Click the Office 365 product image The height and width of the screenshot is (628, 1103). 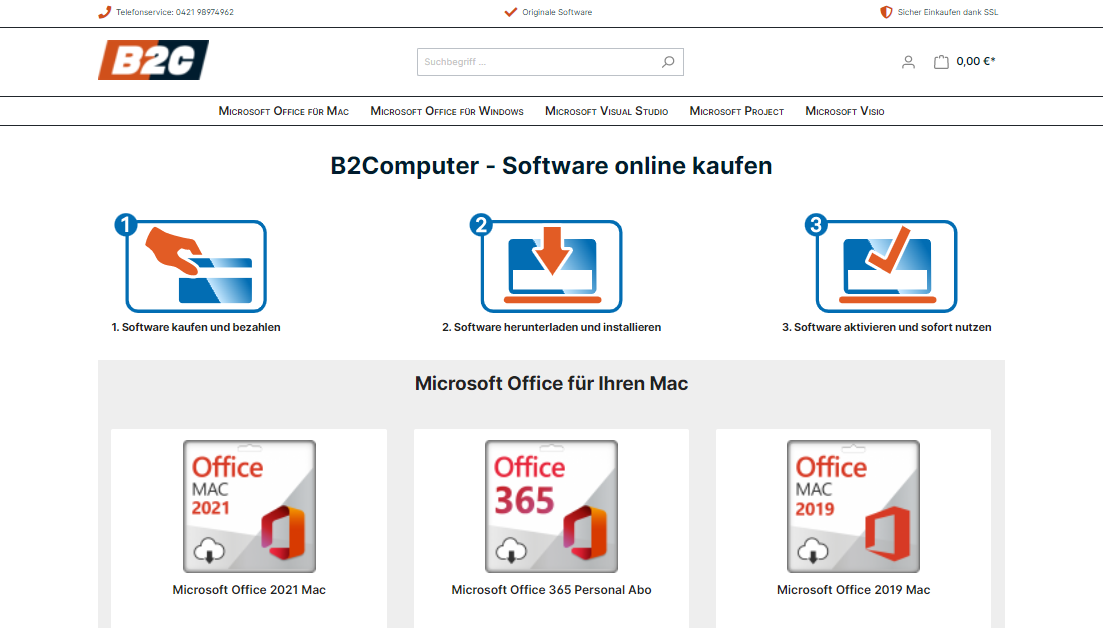552,506
